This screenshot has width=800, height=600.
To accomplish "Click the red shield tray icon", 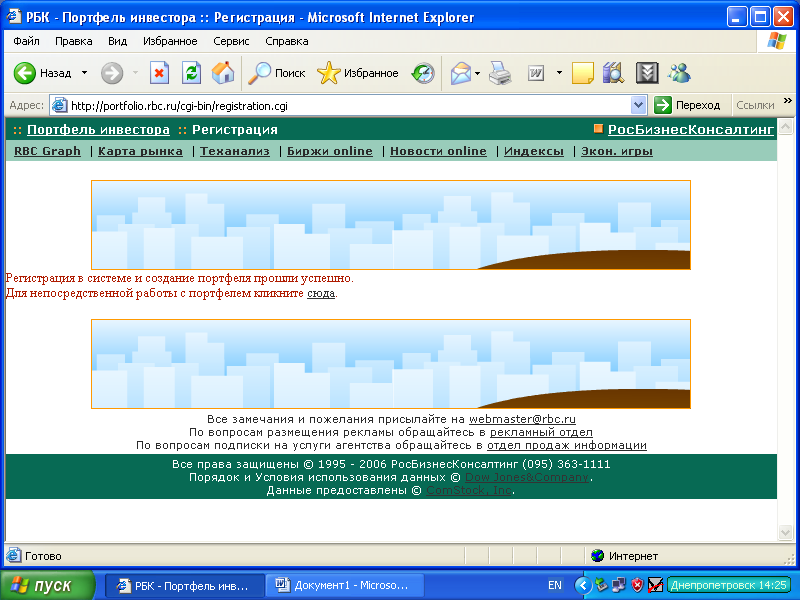I will [637, 585].
